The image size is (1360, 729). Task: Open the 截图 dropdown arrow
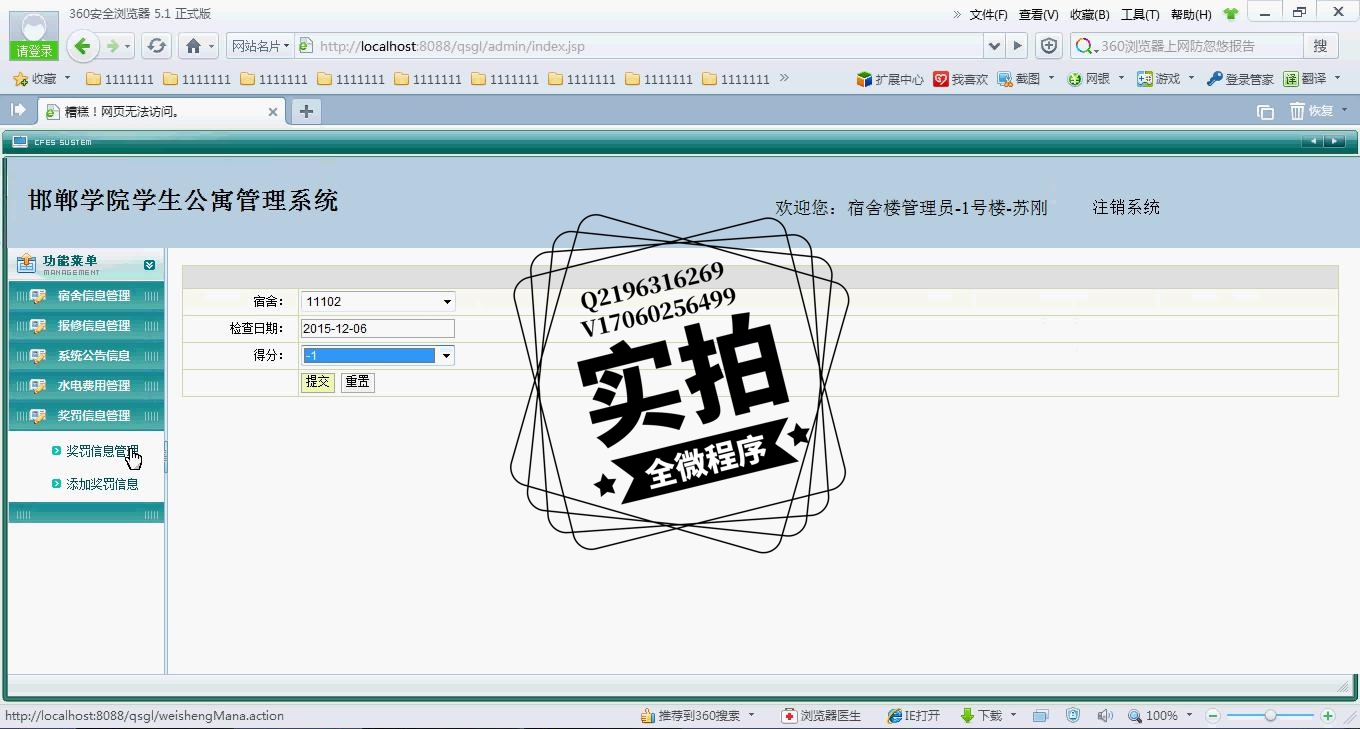tap(1051, 79)
